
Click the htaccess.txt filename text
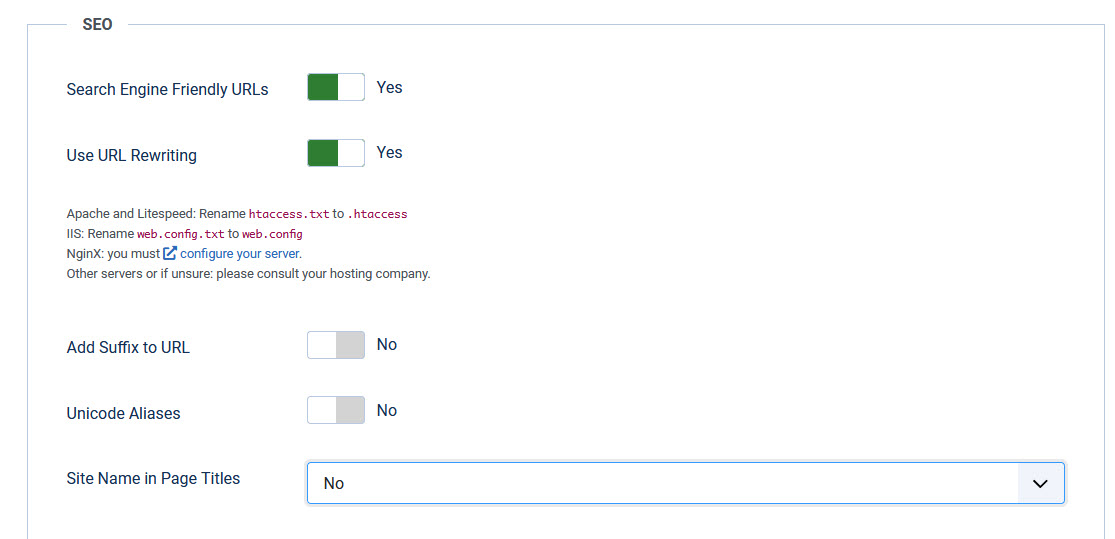coord(289,214)
